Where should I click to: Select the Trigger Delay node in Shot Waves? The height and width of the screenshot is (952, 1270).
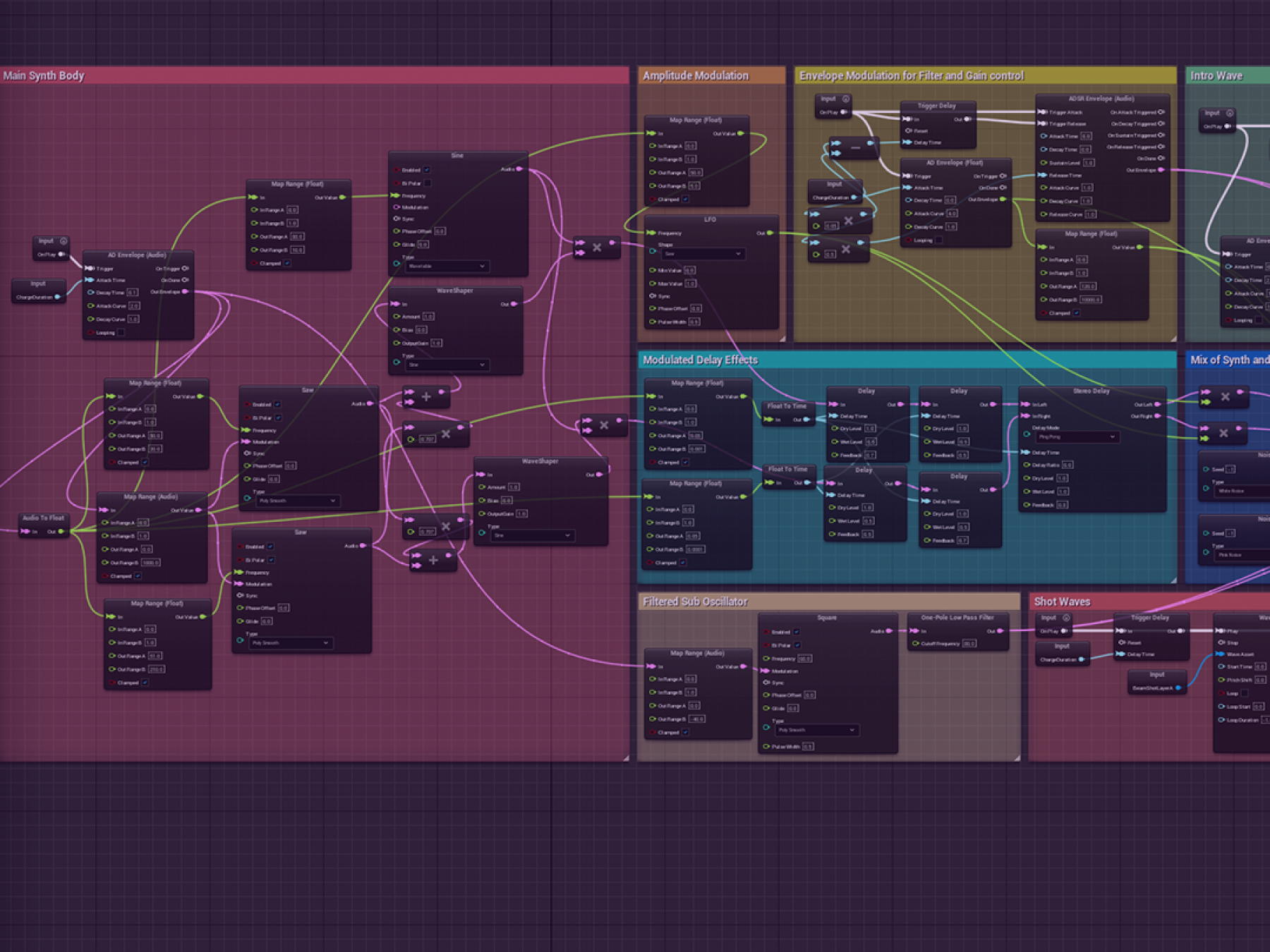1150,617
